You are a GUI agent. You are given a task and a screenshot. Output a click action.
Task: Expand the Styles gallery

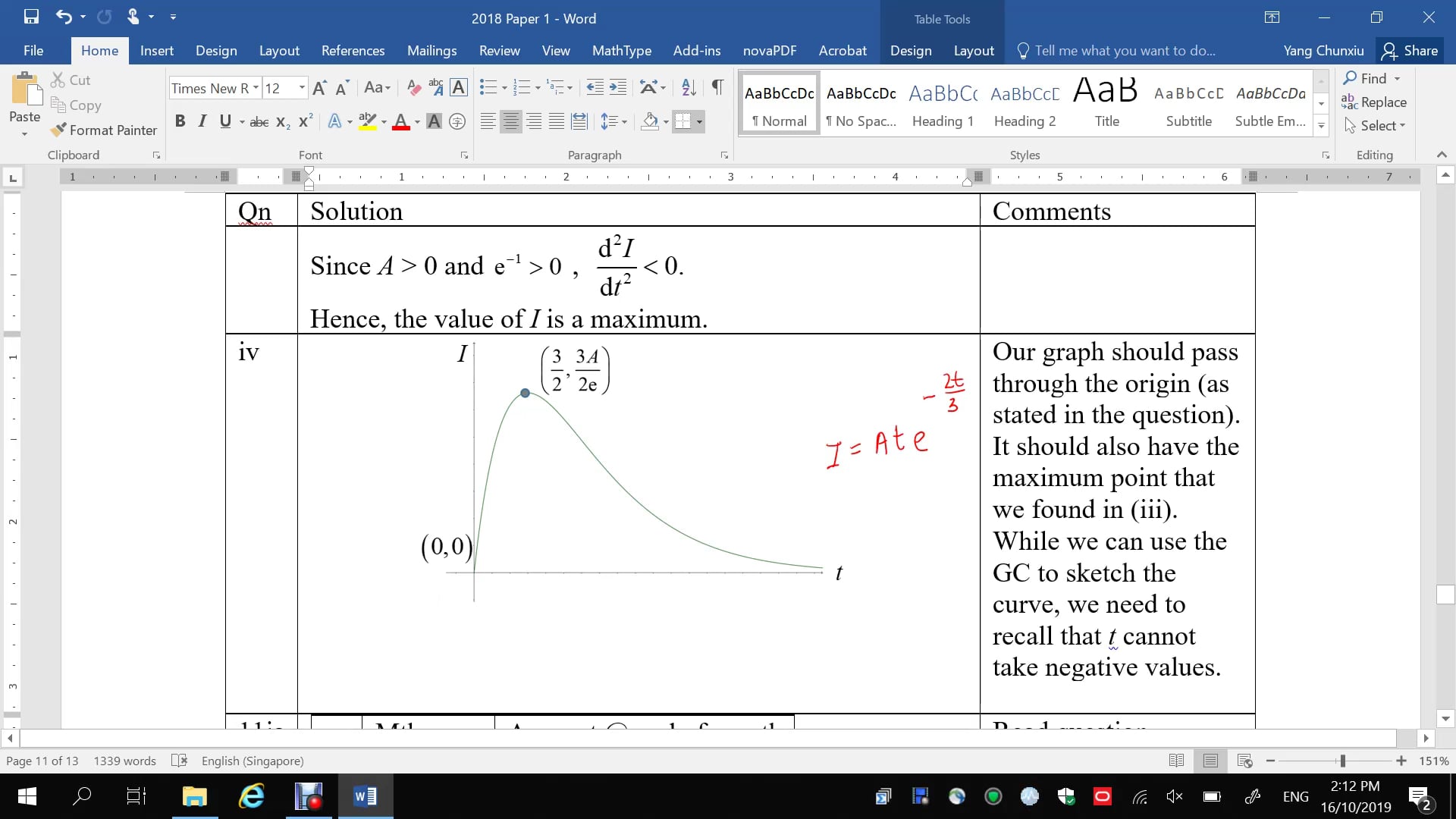point(1322,126)
